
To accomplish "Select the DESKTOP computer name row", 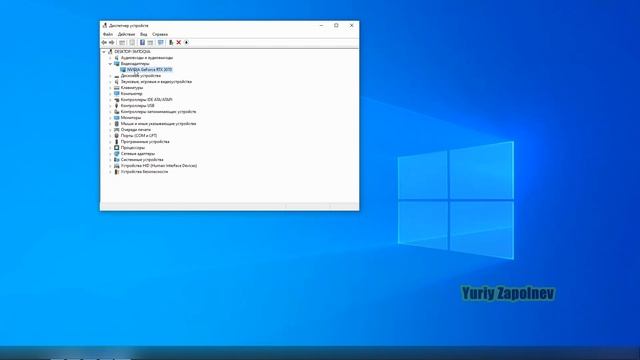I will click(x=132, y=52).
